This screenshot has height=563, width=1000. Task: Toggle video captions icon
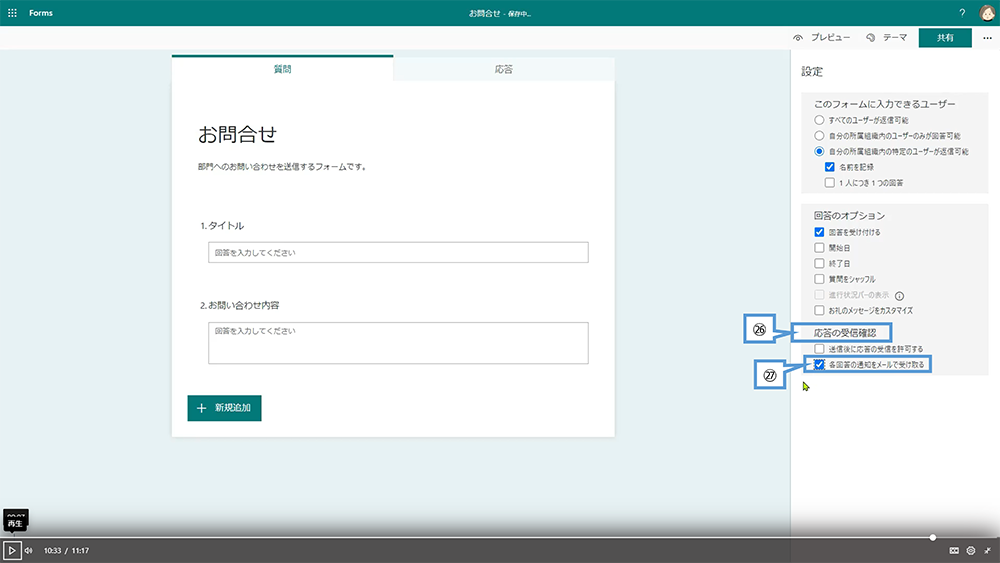pos(954,550)
